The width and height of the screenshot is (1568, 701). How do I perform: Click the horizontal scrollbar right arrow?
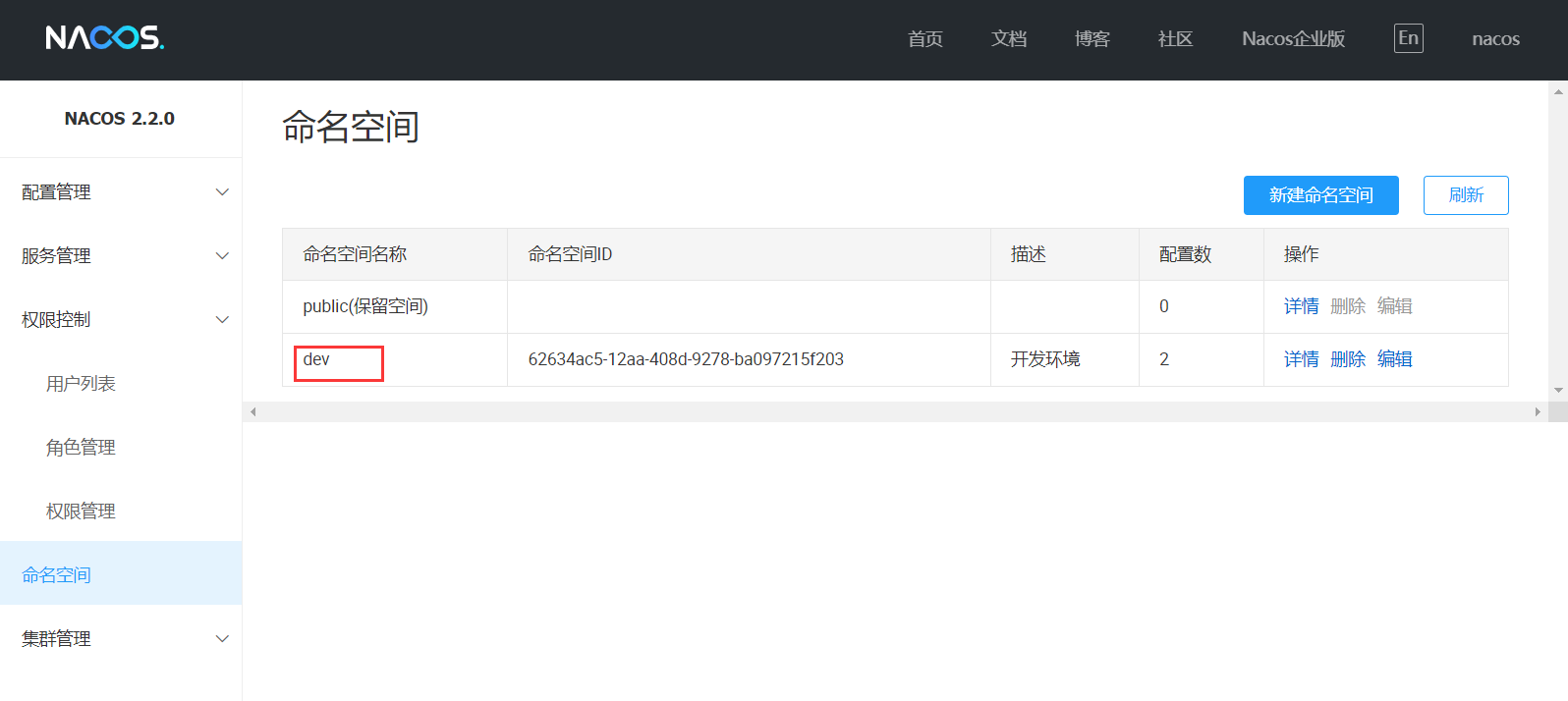1538,412
